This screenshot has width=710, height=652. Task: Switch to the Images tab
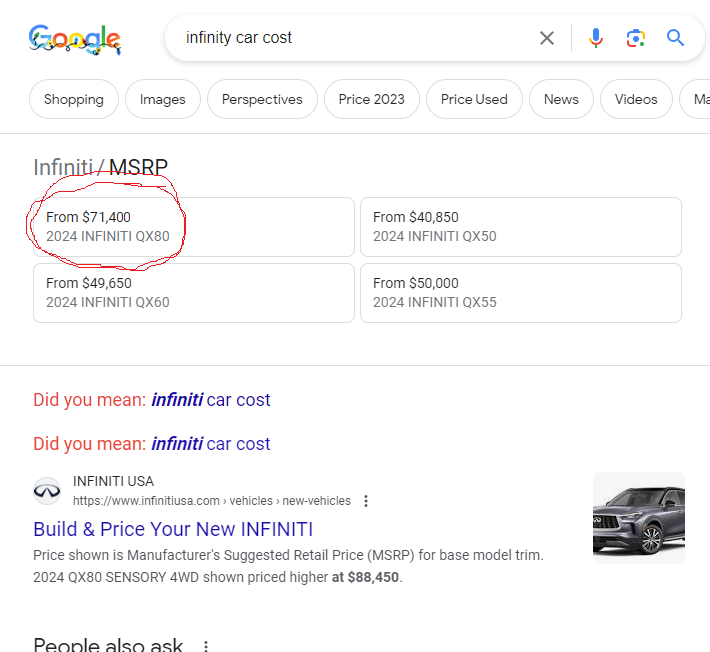coord(163,99)
